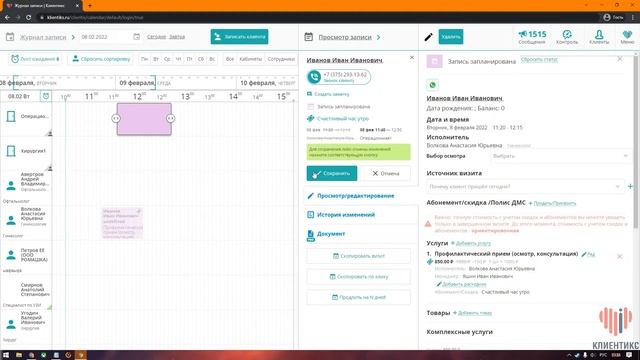Click person icon of Волкова Анастасия Юрьевна
The height and width of the screenshot is (360, 640).
11,220
